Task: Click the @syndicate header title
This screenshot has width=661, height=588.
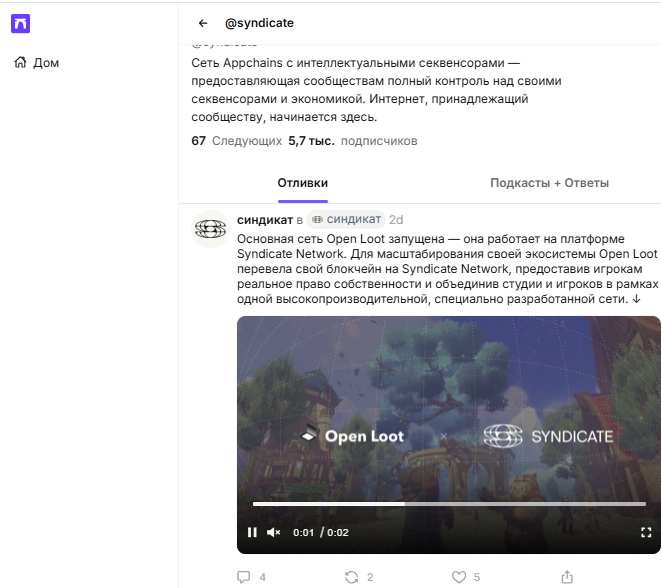Action: point(259,23)
